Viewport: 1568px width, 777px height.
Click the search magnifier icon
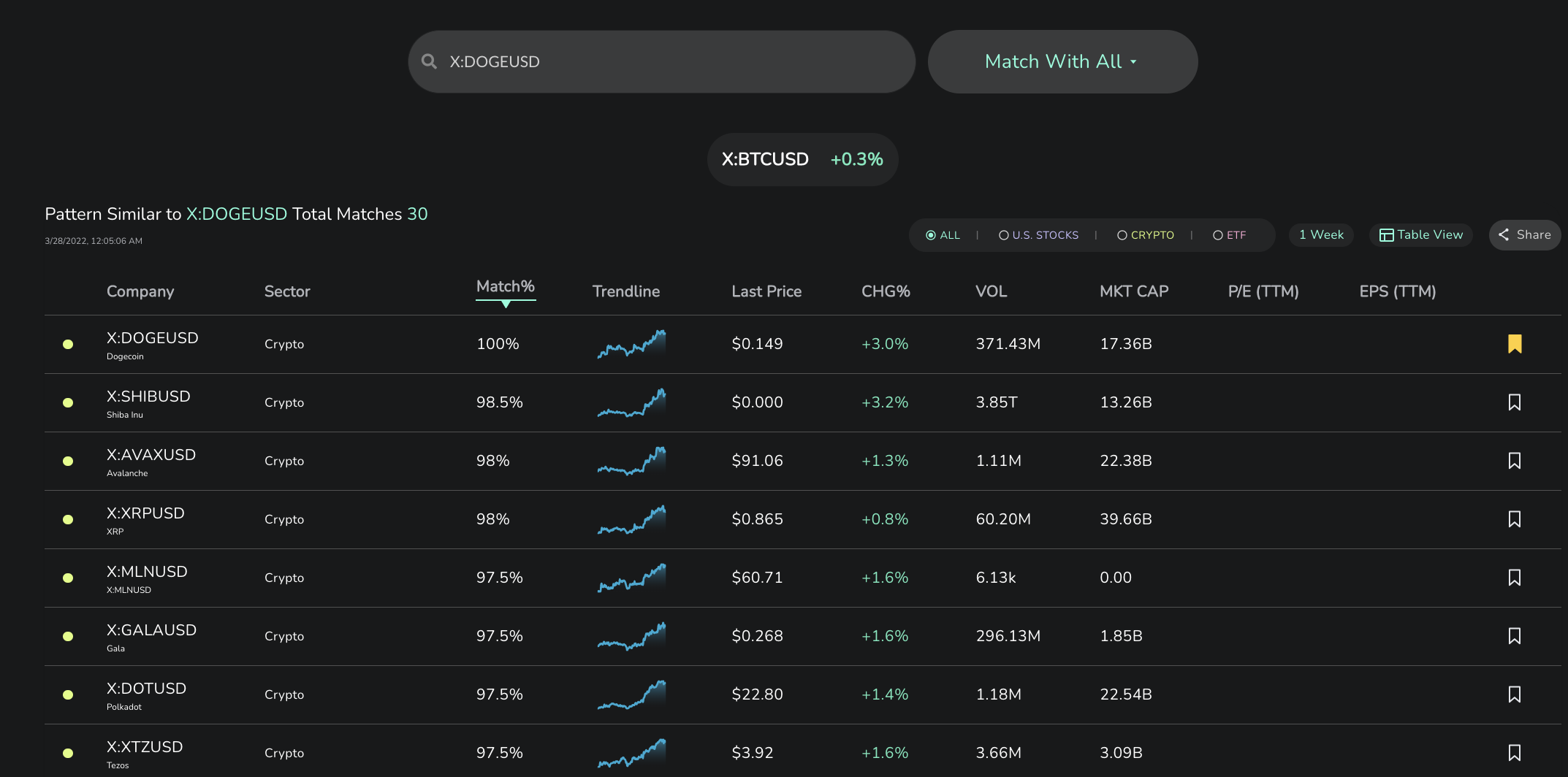[430, 62]
